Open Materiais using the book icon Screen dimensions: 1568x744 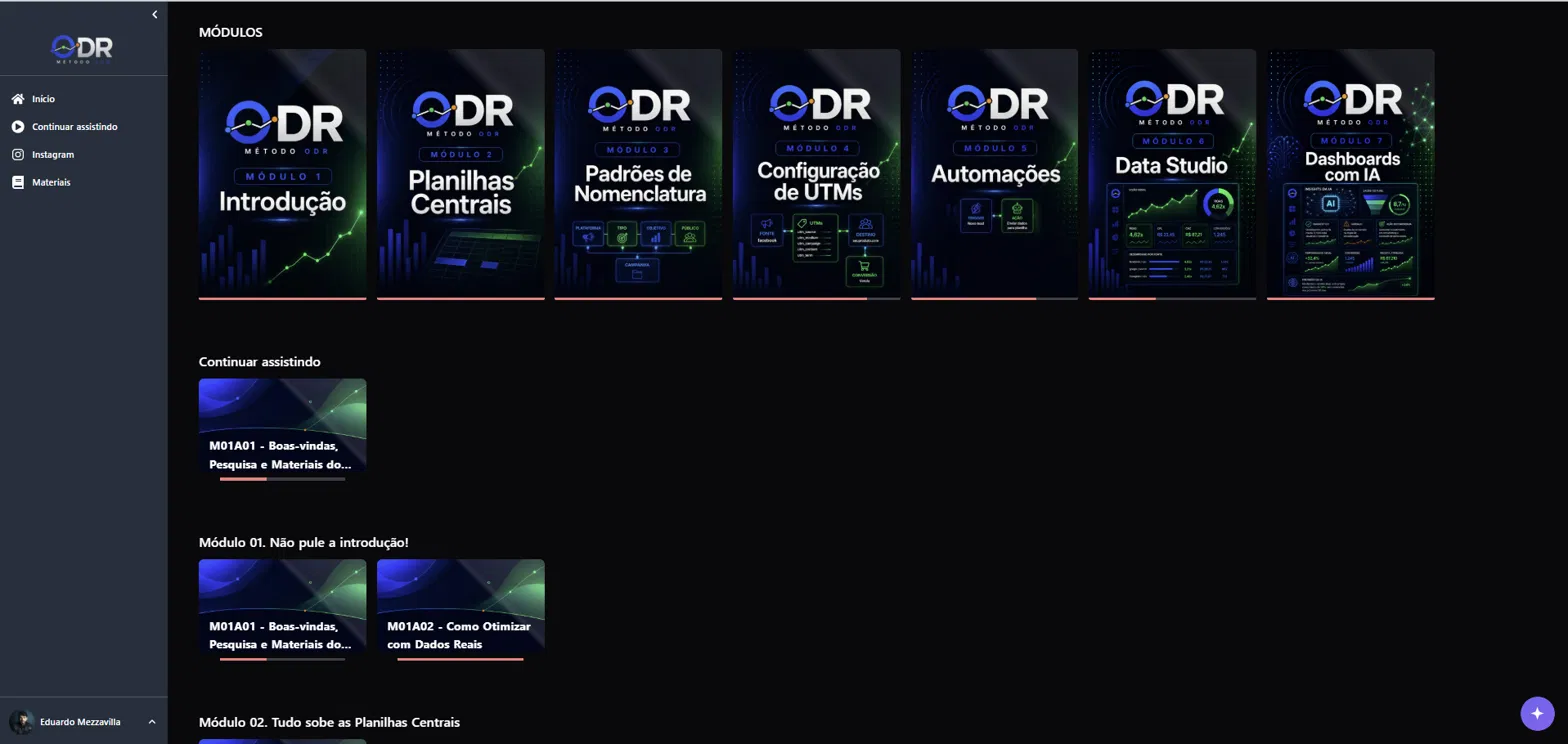pyautogui.click(x=17, y=183)
